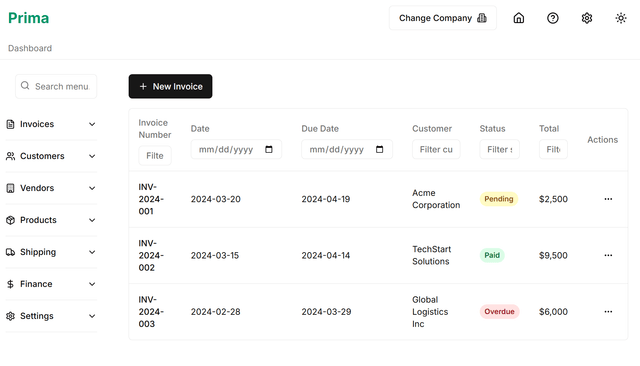Click the Overdue status badge
640x366 pixels.
499,312
